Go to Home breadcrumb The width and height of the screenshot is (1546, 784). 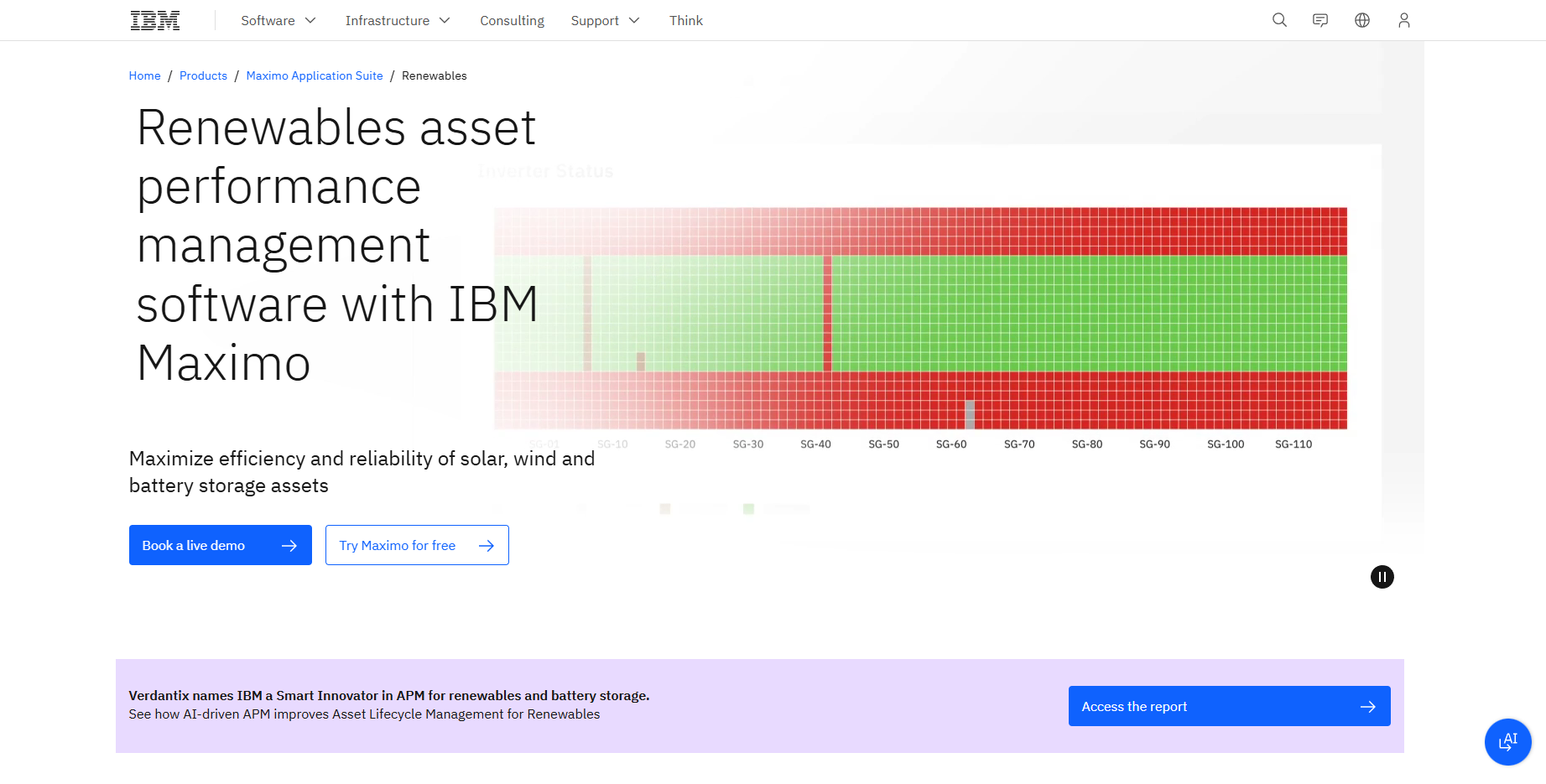pos(144,75)
